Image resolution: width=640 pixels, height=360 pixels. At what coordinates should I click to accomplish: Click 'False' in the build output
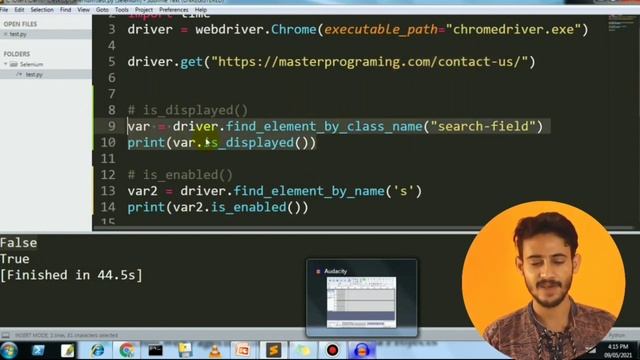point(19,243)
